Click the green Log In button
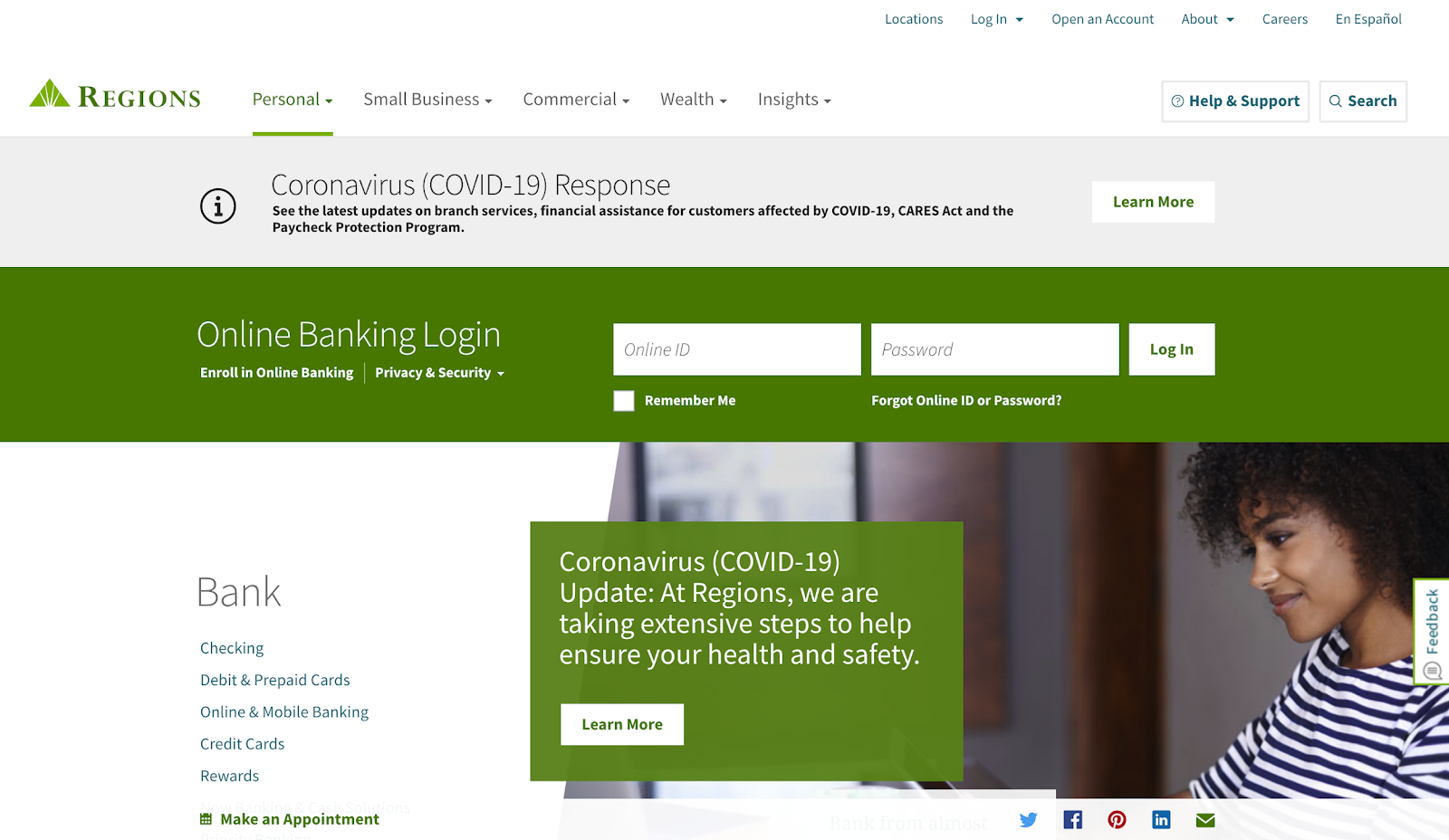This screenshot has width=1449, height=840. (x=1172, y=349)
